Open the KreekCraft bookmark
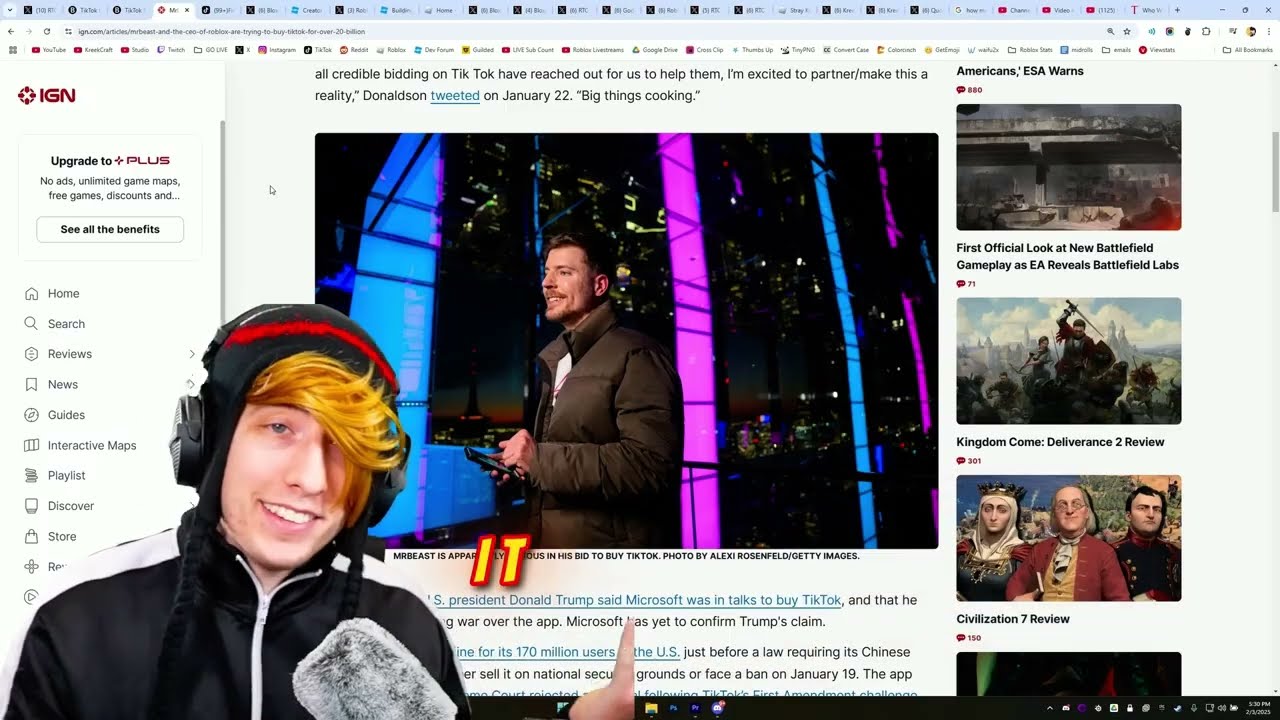The image size is (1280, 720). point(93,49)
